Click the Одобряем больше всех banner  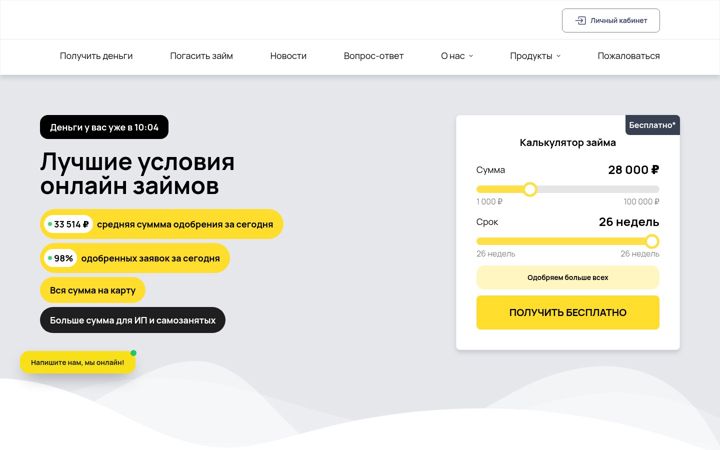568,277
